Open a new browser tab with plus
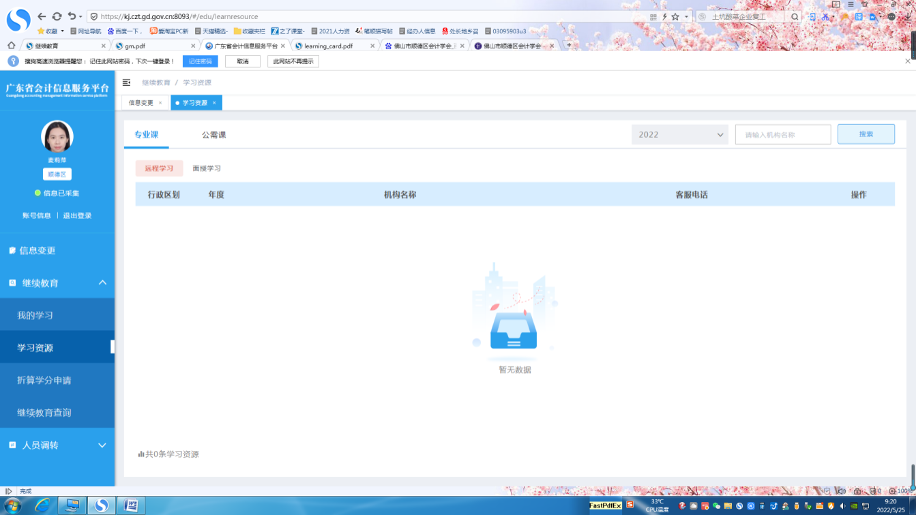Image resolution: width=916 pixels, height=516 pixels. [x=568, y=45]
